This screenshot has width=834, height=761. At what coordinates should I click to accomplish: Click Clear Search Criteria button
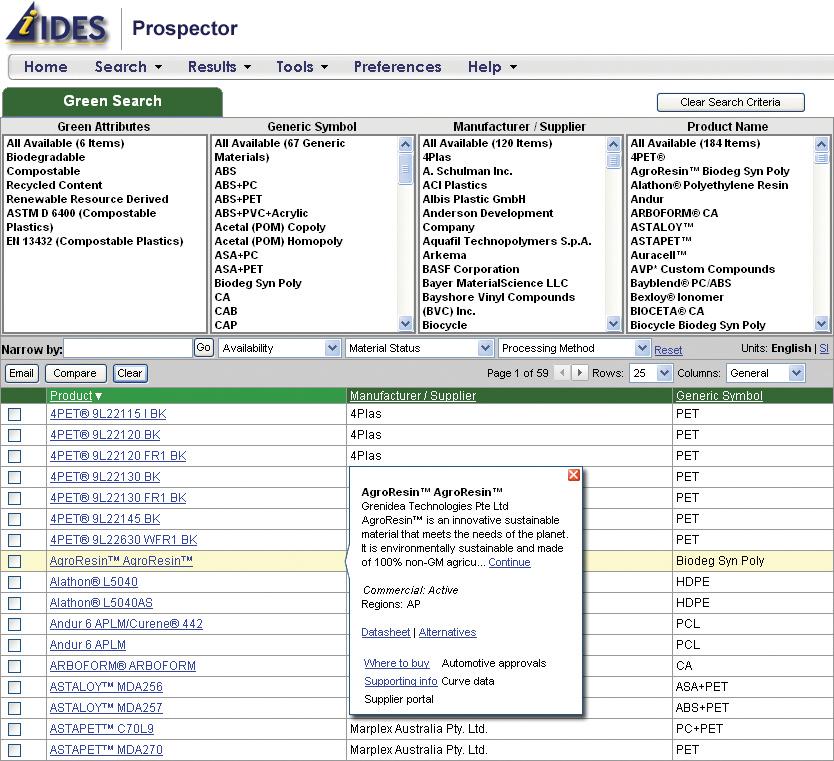pos(730,102)
